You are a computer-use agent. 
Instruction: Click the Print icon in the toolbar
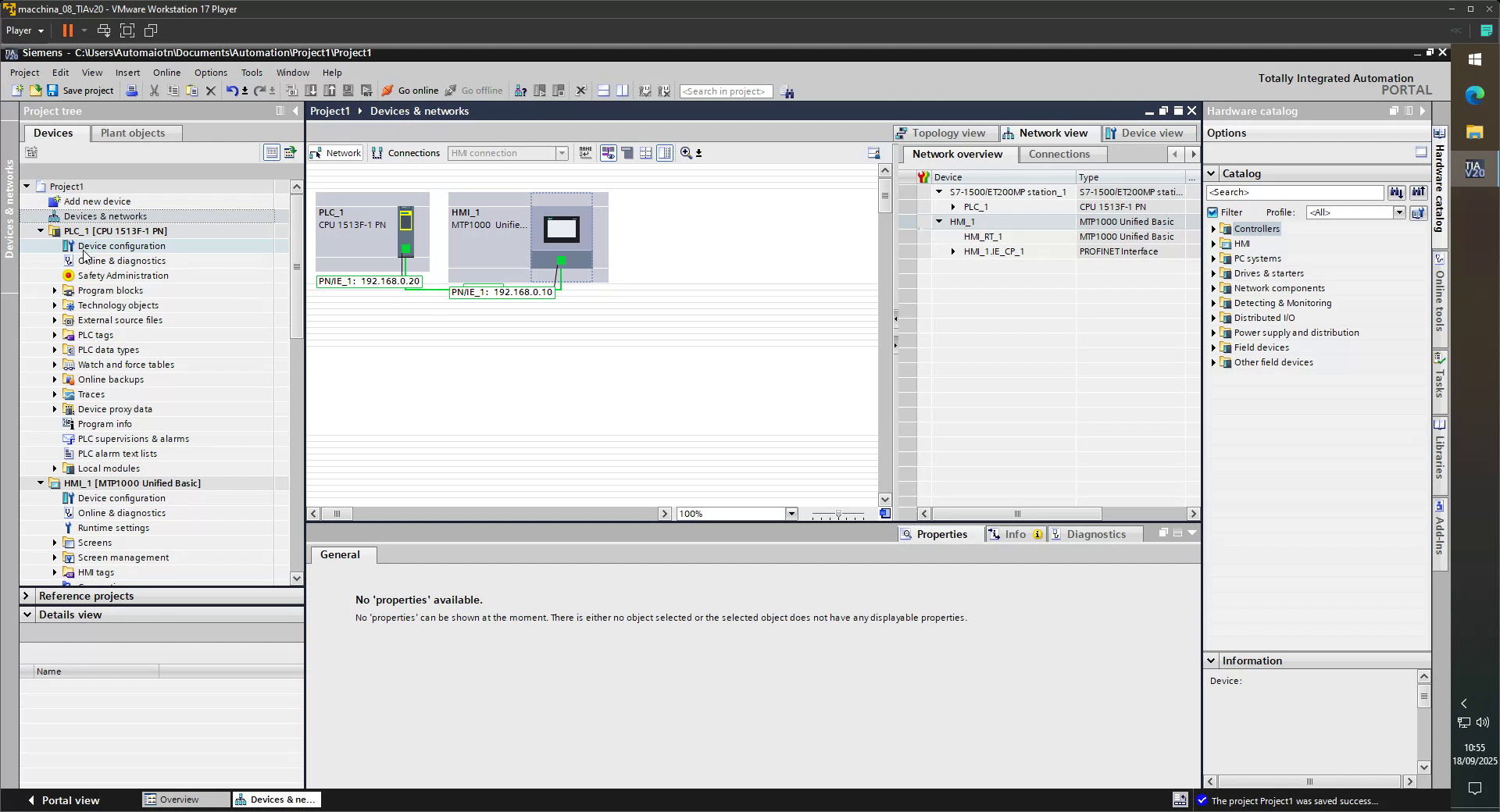click(131, 91)
